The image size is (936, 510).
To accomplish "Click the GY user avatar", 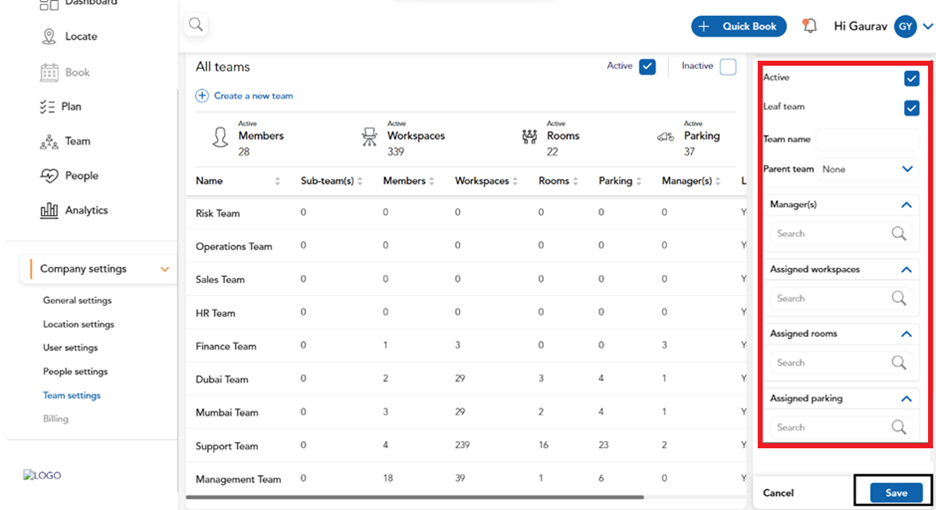I will pyautogui.click(x=905, y=26).
